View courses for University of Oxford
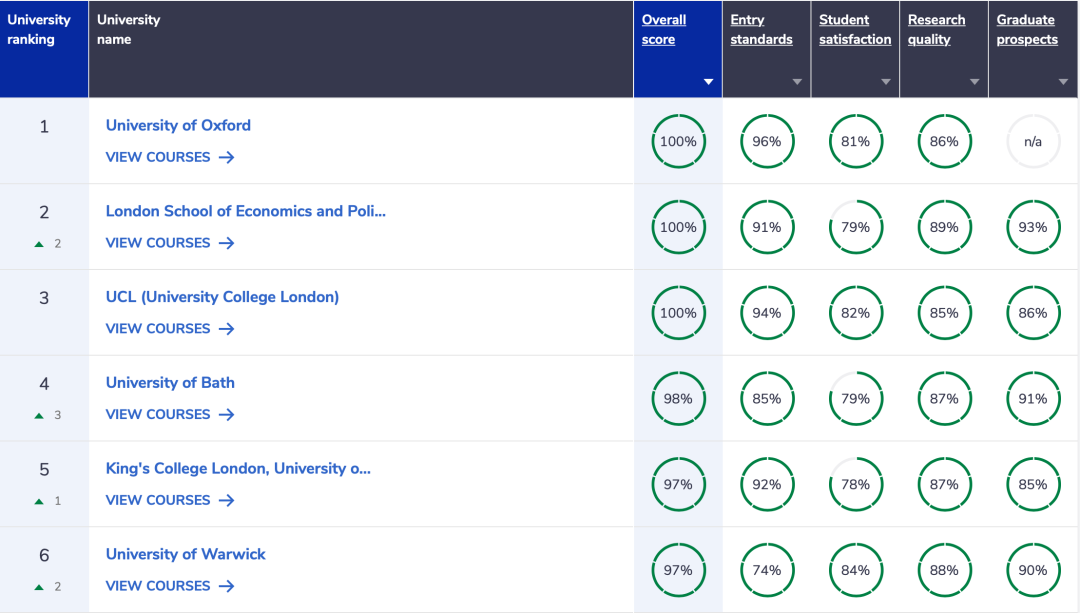Viewport: 1080px width, 613px height. [169, 157]
